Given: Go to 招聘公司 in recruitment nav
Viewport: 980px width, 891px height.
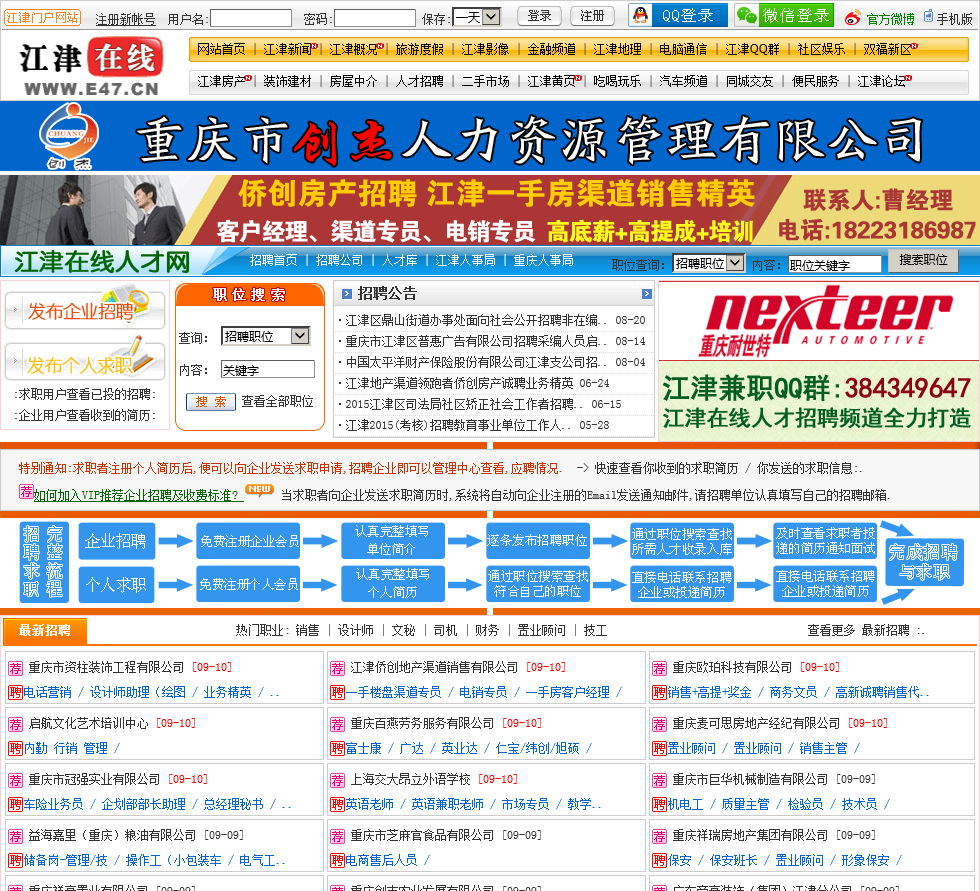Looking at the screenshot, I should point(339,260).
